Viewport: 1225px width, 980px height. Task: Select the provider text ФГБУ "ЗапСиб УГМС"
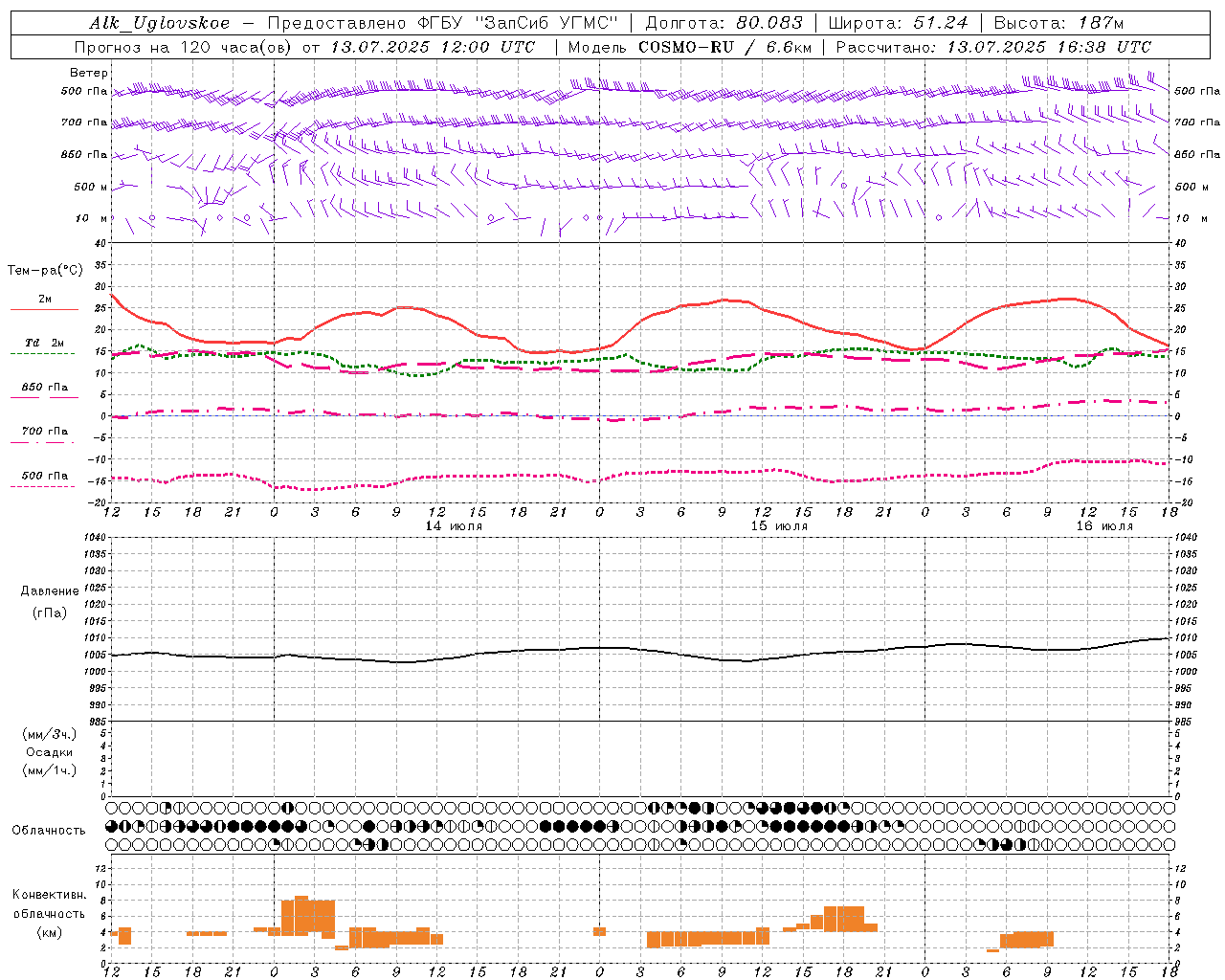tap(519, 23)
